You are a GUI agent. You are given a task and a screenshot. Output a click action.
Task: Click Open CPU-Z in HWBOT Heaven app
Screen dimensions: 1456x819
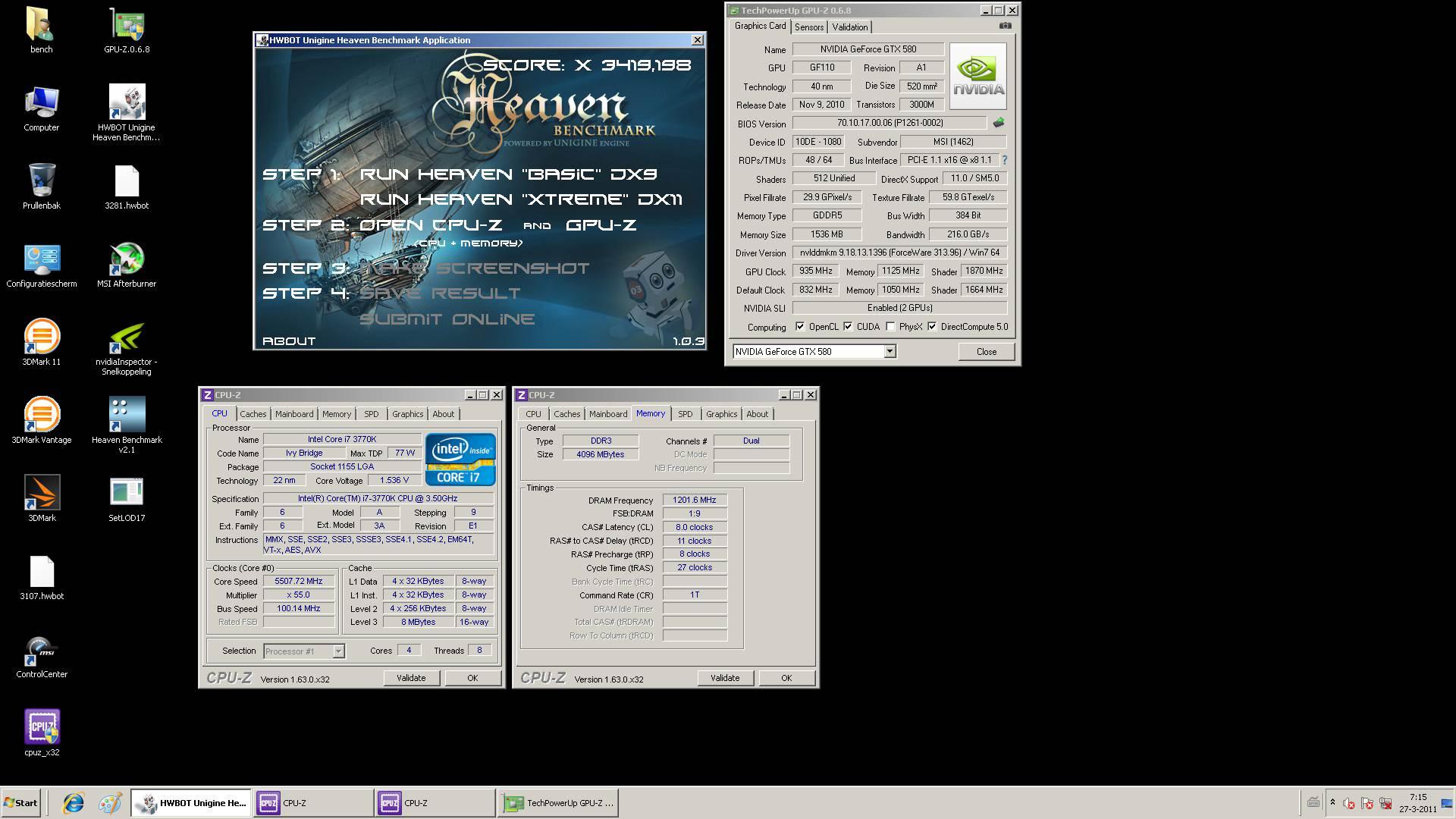[x=431, y=225]
